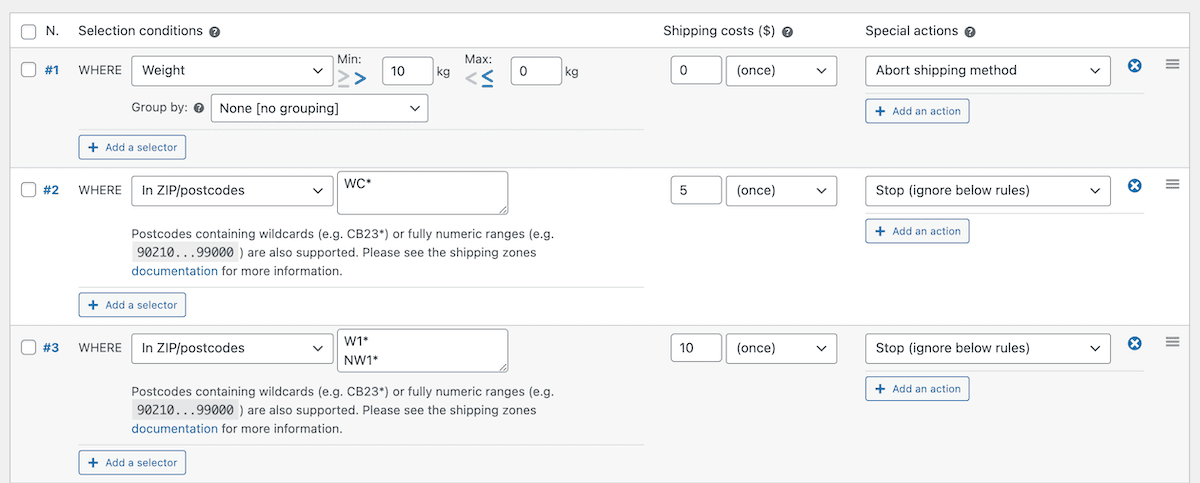Viewport: 1200px width, 483px height.
Task: Add a selector to rule #3
Action: point(132,463)
